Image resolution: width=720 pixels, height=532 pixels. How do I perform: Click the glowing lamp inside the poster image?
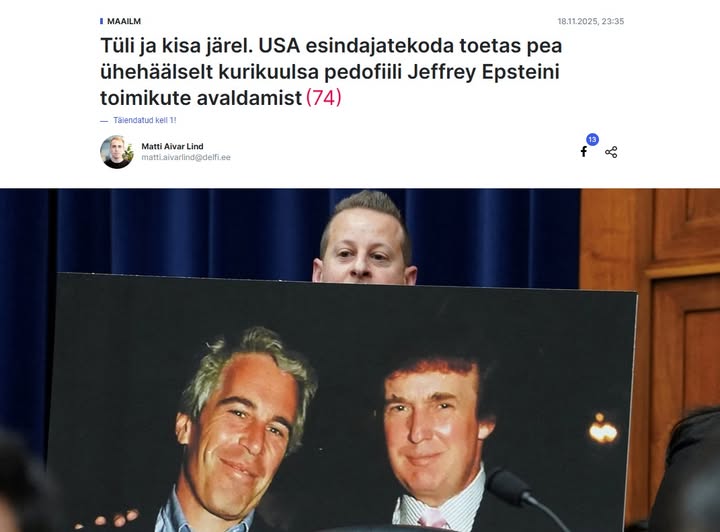coord(603,429)
